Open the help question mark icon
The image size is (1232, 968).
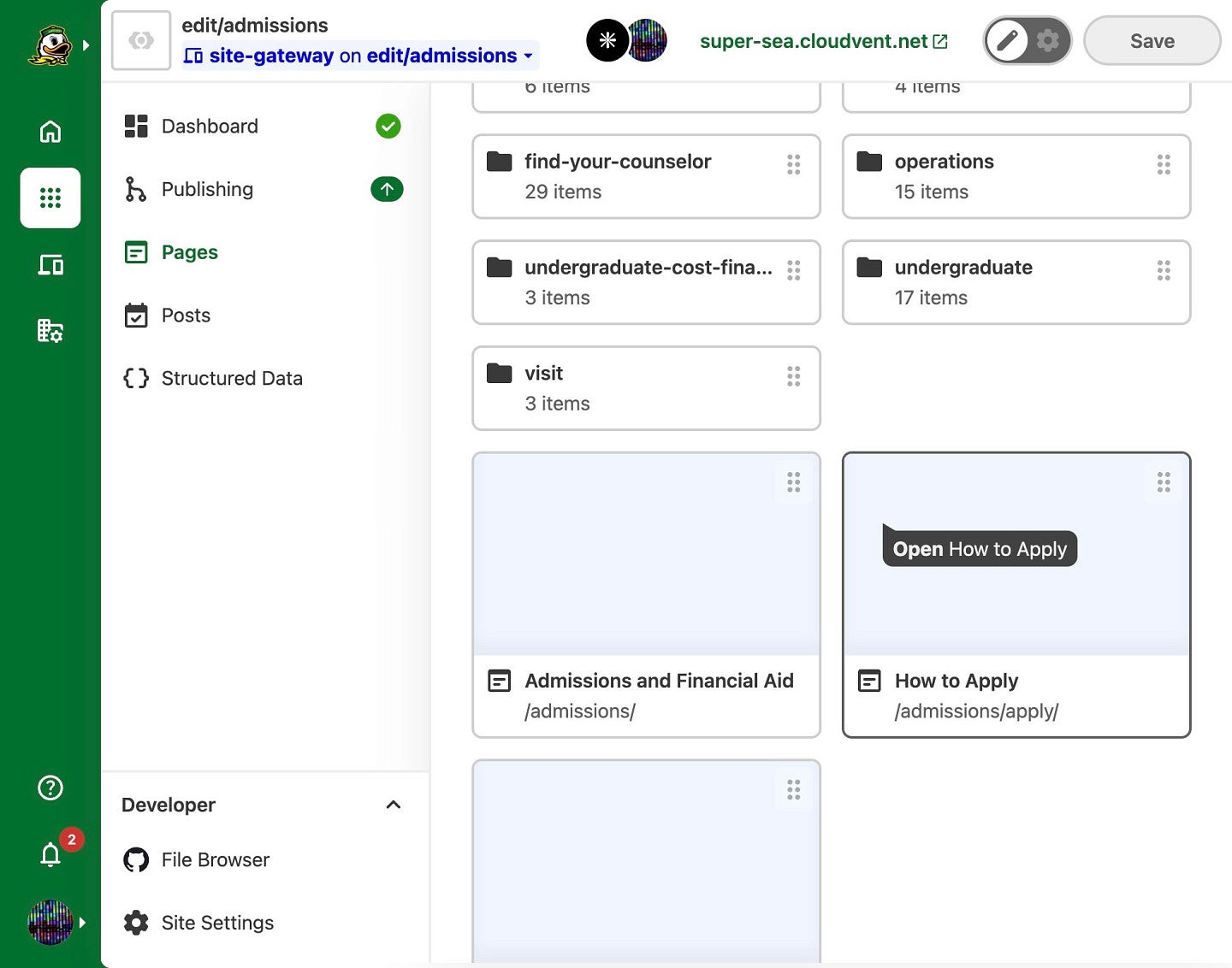point(50,788)
